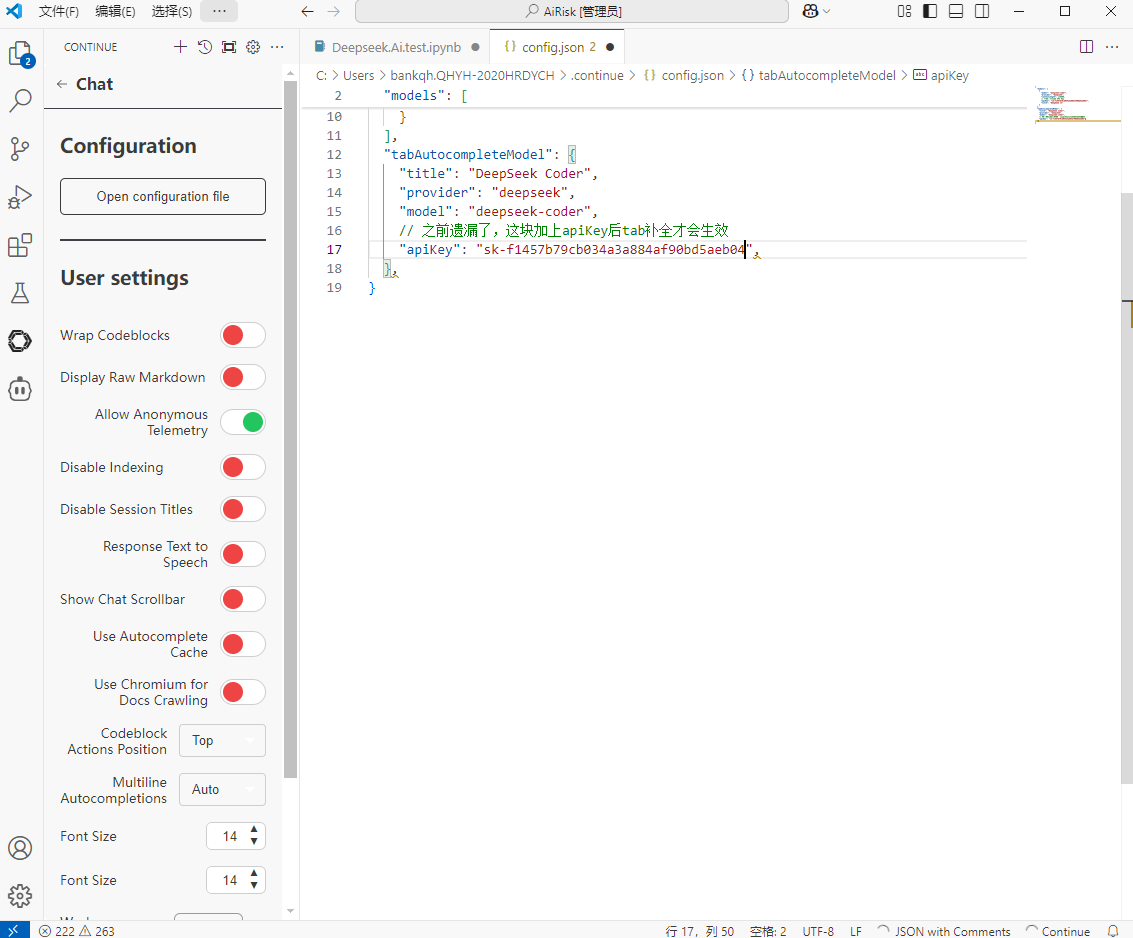The width and height of the screenshot is (1133, 938).
Task: Click line and column indicator 行 17, 列 50
Action: (699, 931)
